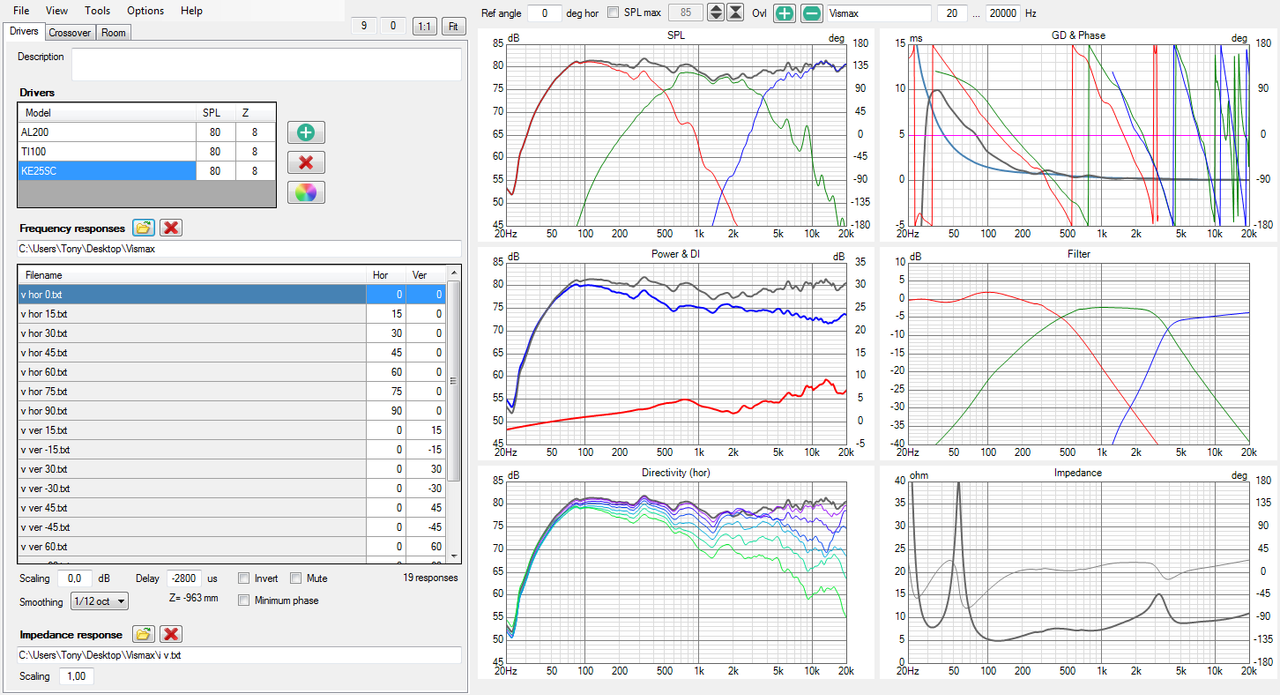Click the SPL range up/down arrows icon

click(715, 12)
